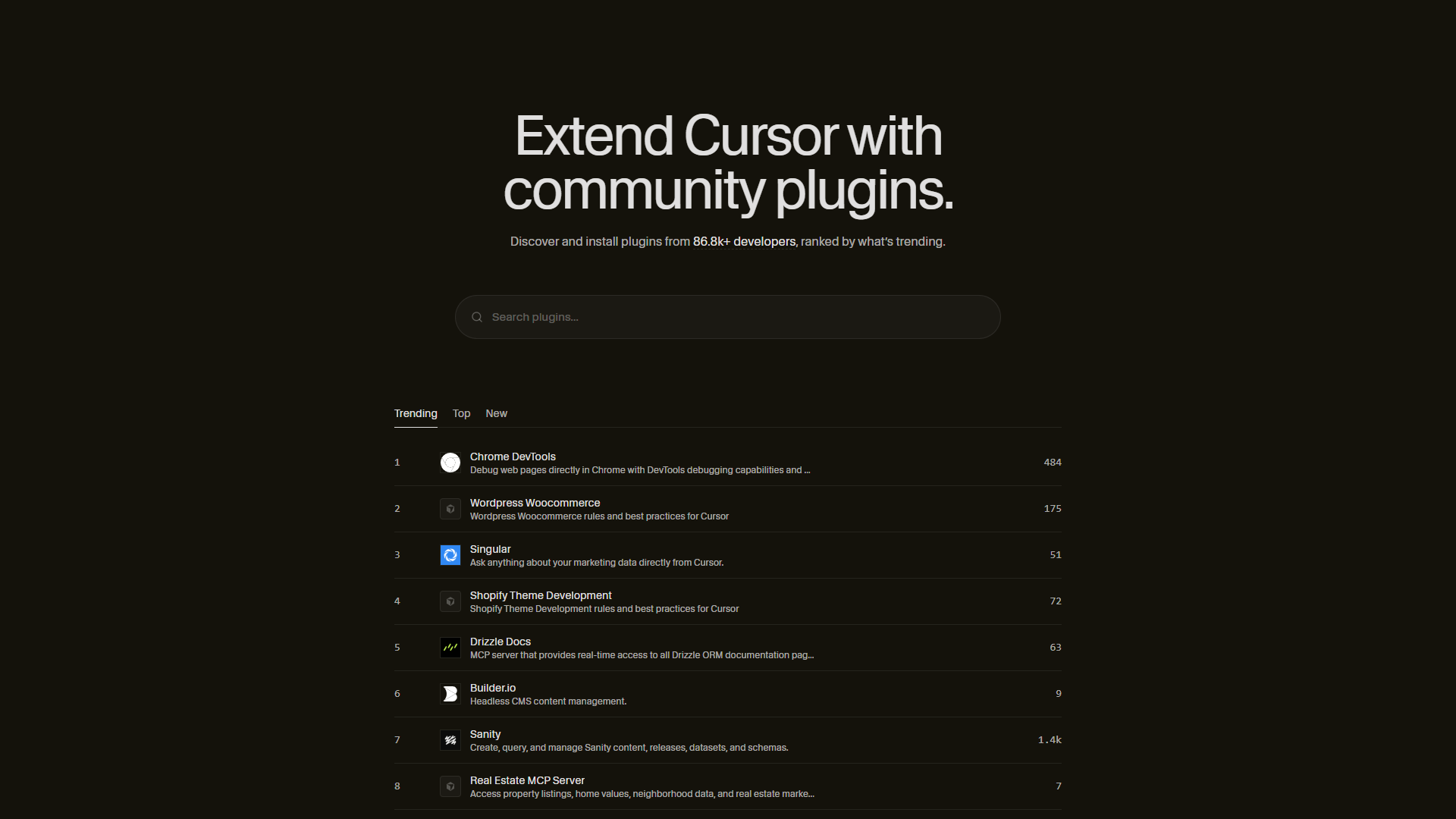This screenshot has width=1456, height=819.
Task: Open the Shopify Theme Development title
Action: 541,595
